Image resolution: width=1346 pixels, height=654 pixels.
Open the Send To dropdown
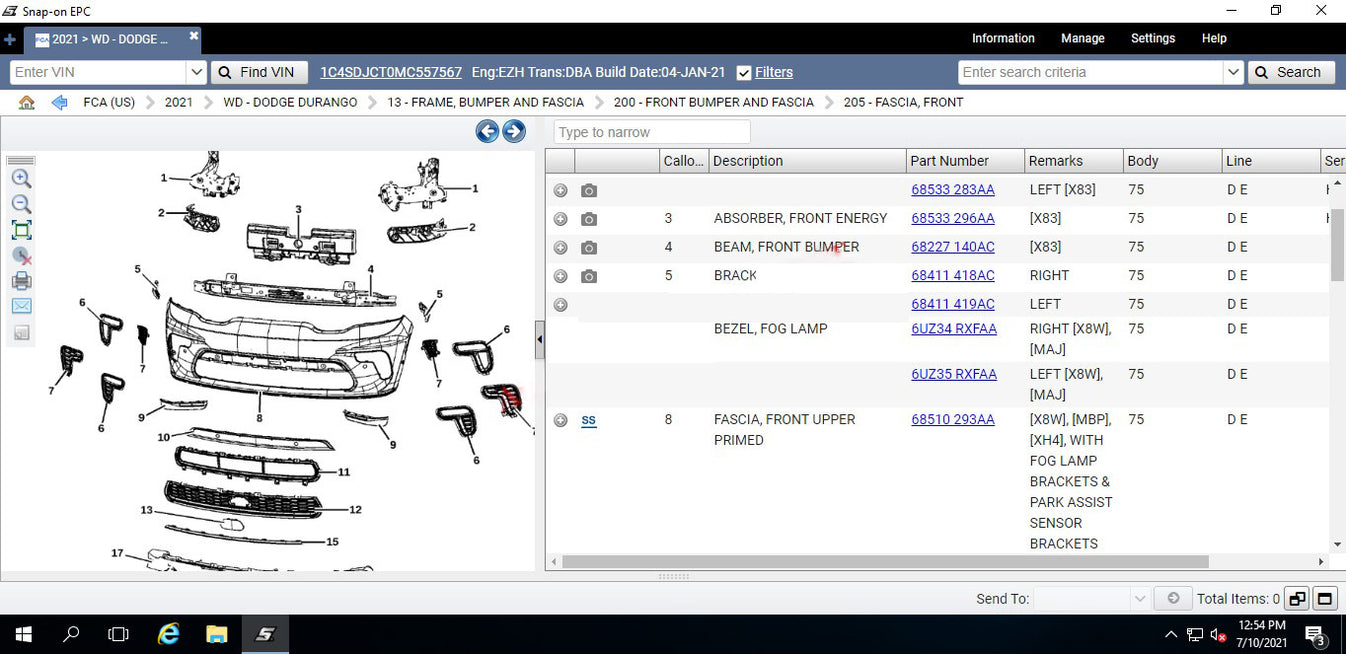tap(1139, 598)
